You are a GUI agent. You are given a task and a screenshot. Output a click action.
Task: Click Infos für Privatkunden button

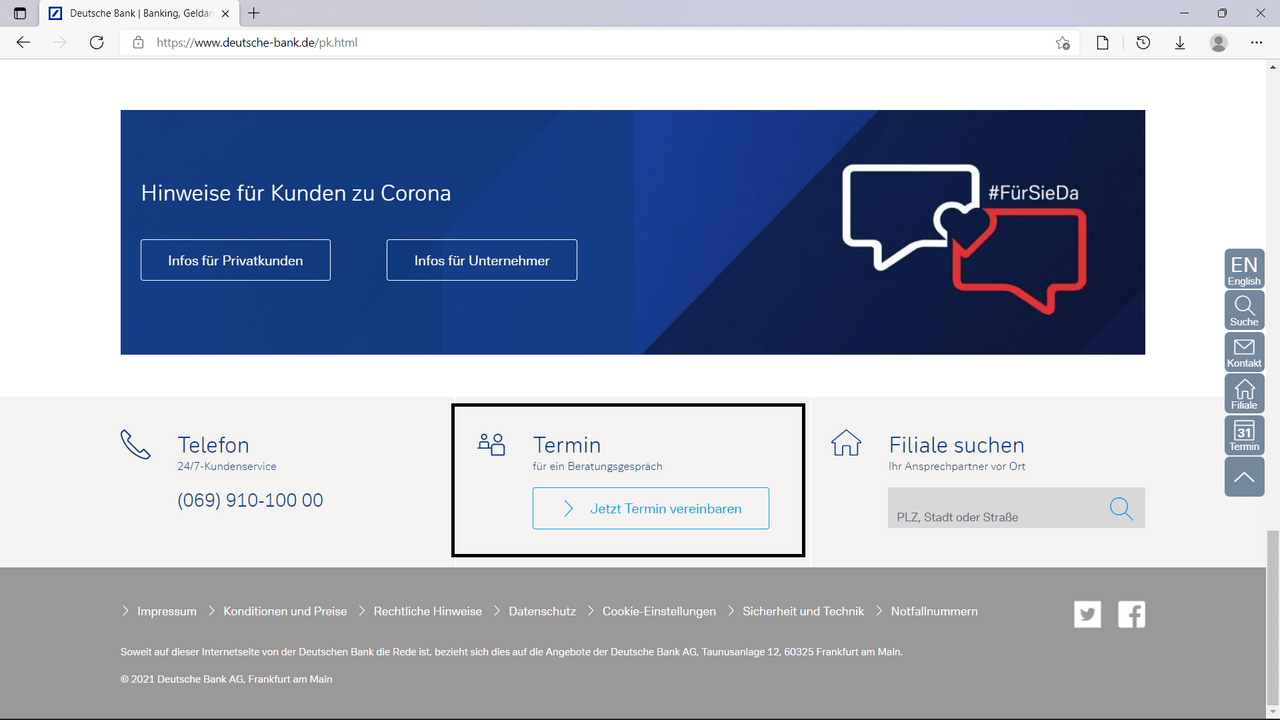pos(235,260)
